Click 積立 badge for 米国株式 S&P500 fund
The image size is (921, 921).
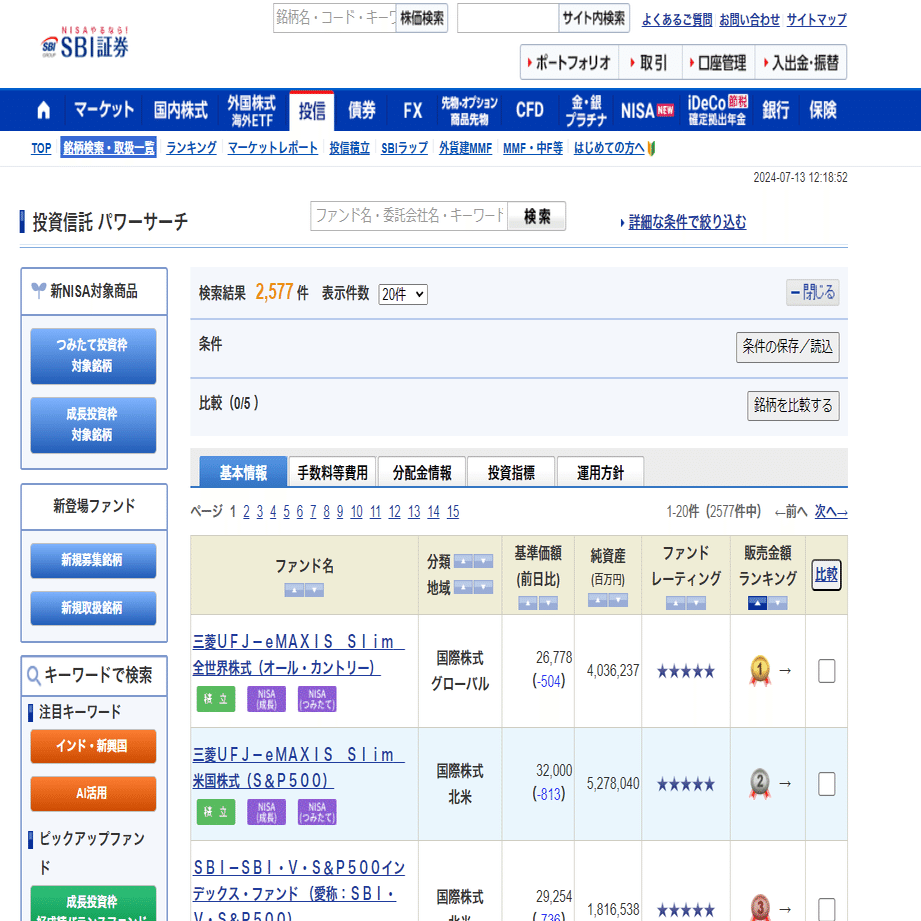[x=216, y=812]
